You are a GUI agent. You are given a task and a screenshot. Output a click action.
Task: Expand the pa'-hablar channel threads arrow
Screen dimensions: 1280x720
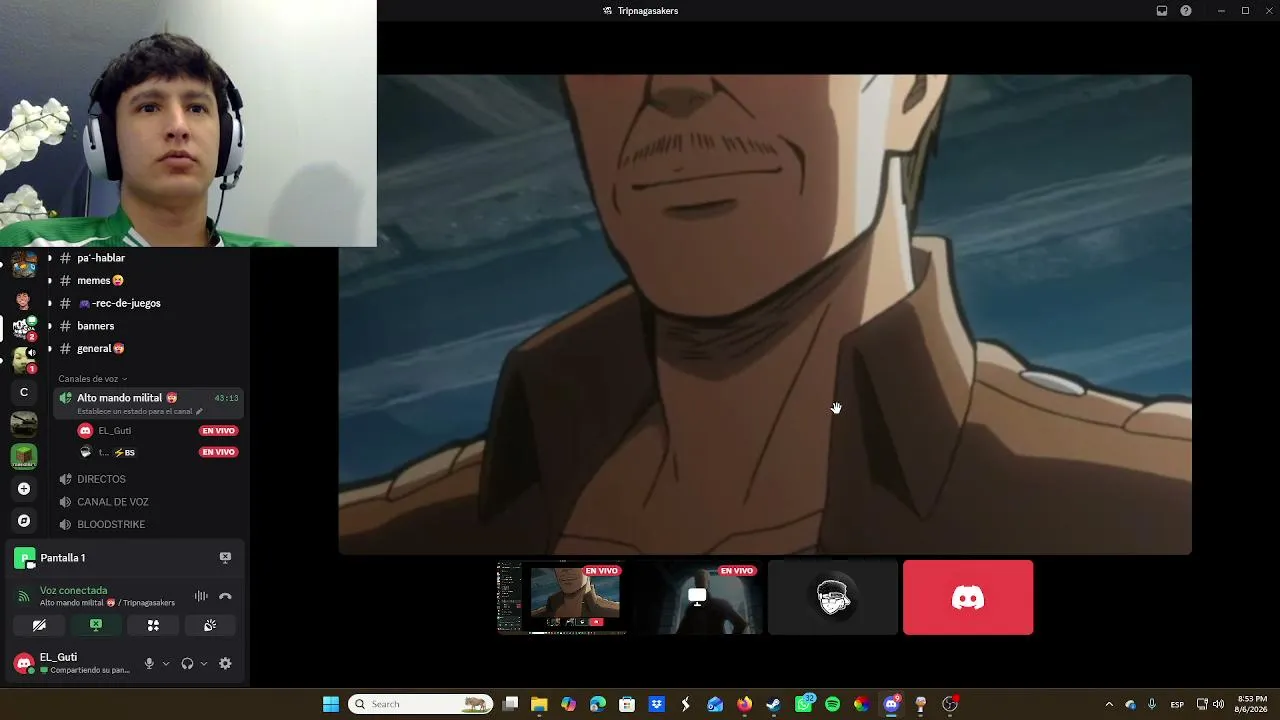49,258
